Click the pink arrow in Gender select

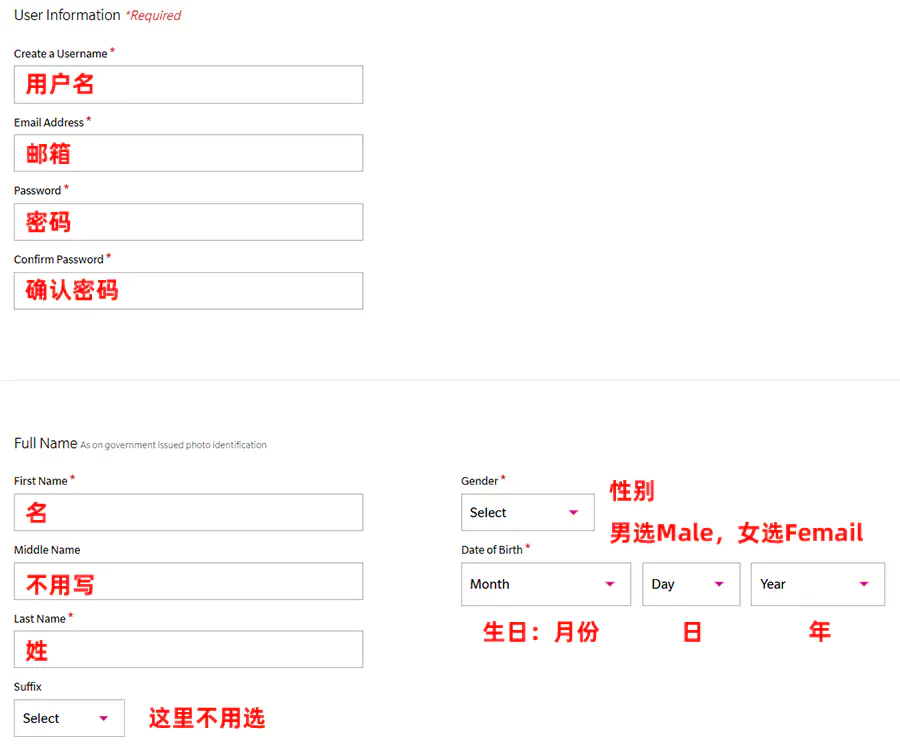pyautogui.click(x=573, y=513)
